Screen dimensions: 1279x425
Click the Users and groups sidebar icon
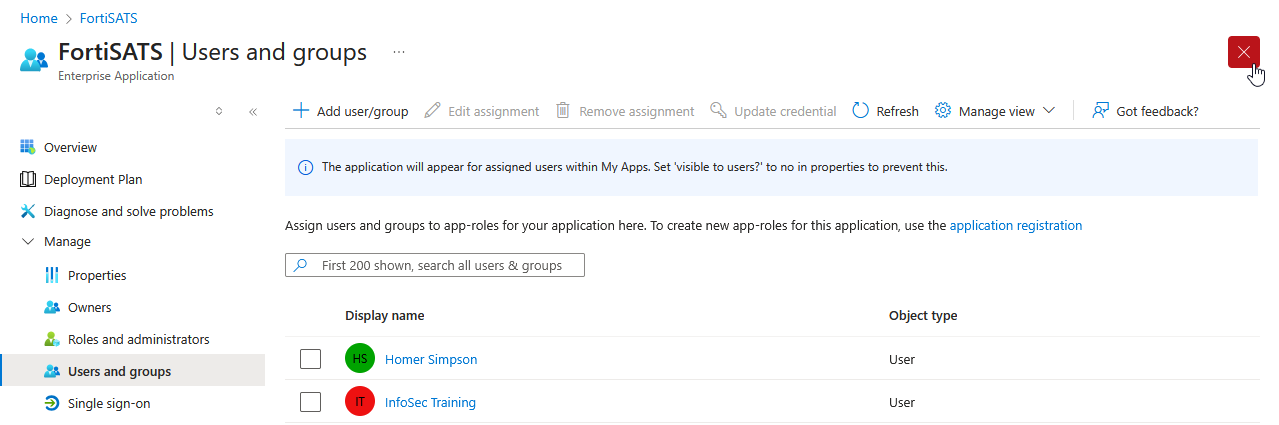[x=52, y=371]
